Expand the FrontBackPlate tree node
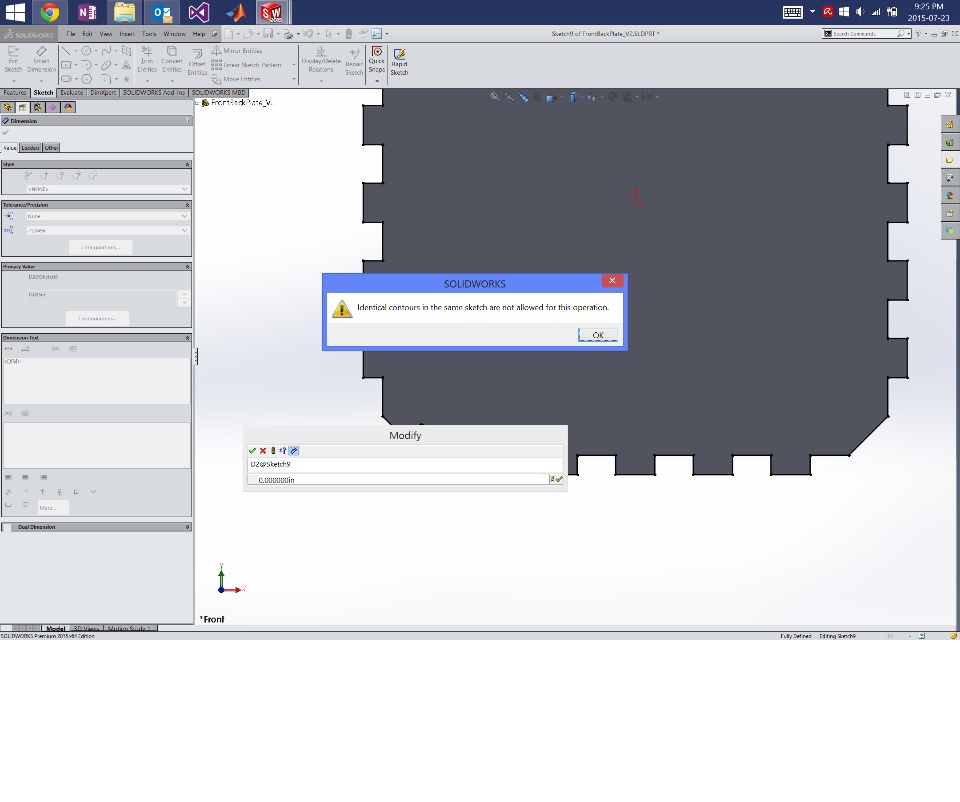 point(198,102)
